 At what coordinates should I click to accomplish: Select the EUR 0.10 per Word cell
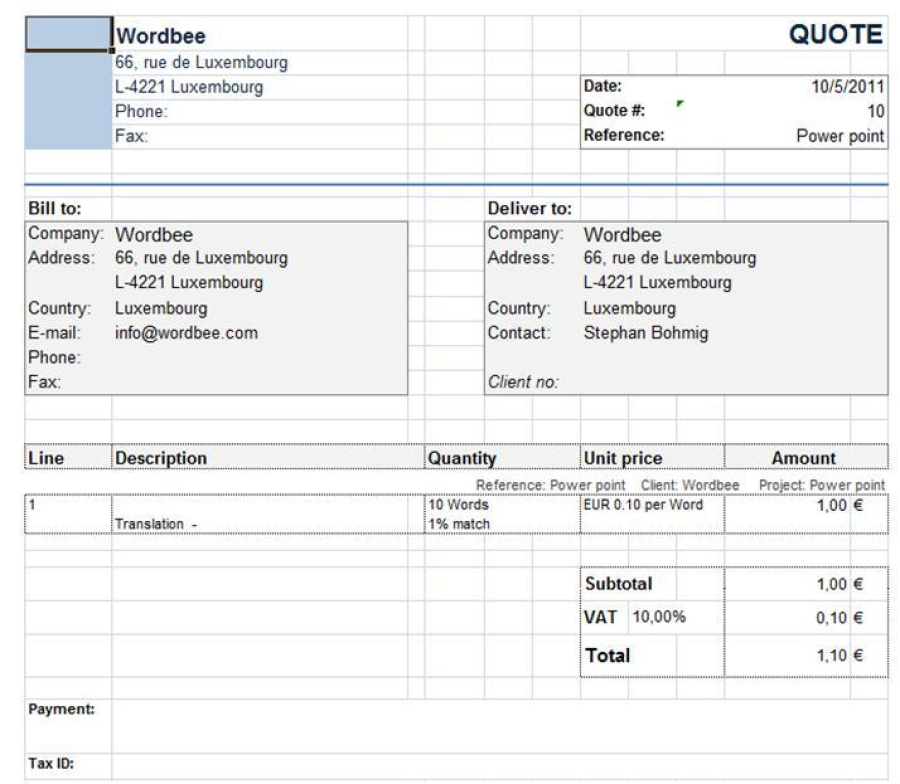pyautogui.click(x=642, y=506)
